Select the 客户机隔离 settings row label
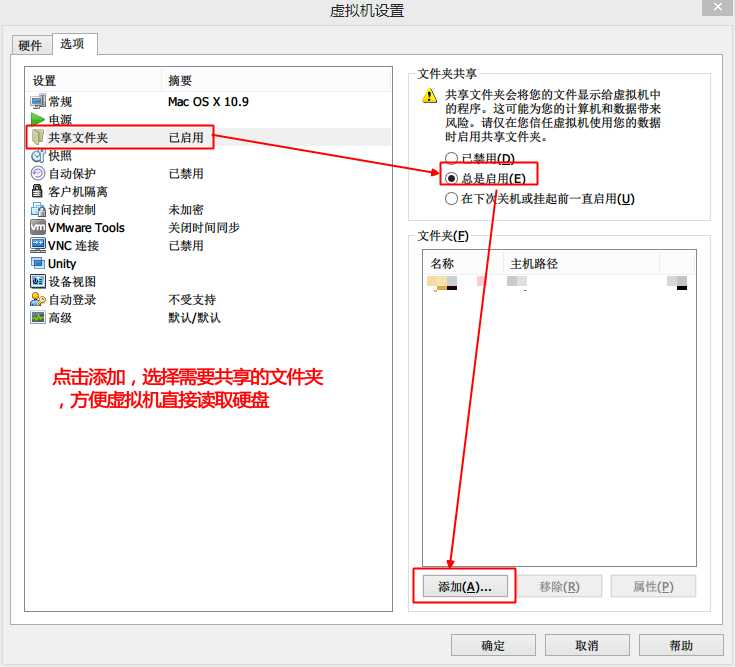The height and width of the screenshot is (667, 735). (x=78, y=192)
